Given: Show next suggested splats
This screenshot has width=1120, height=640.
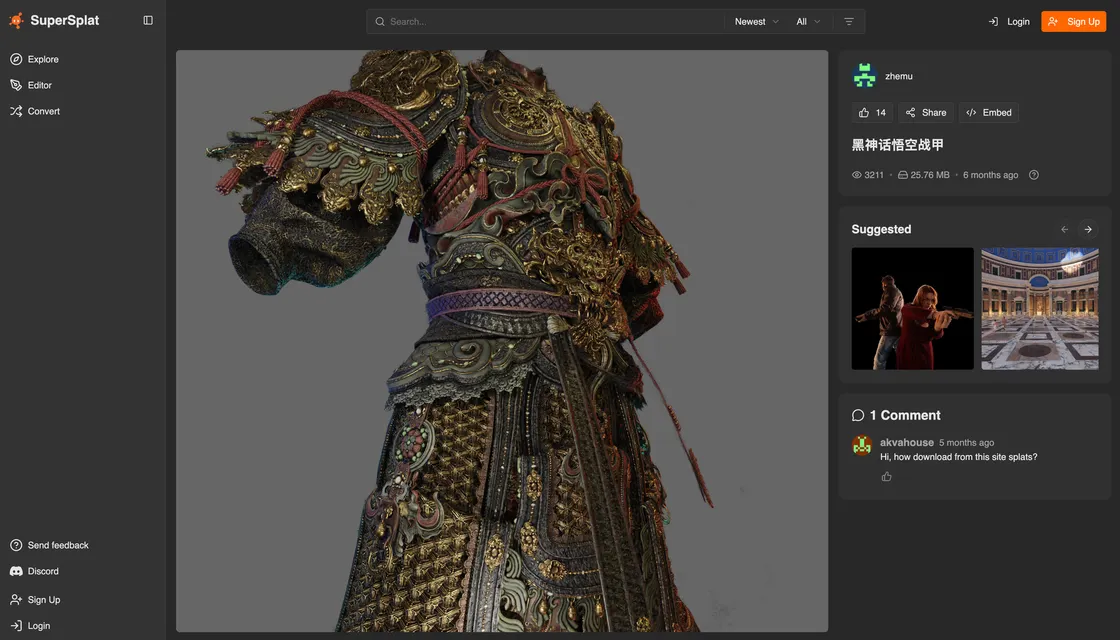Looking at the screenshot, I should point(1088,229).
